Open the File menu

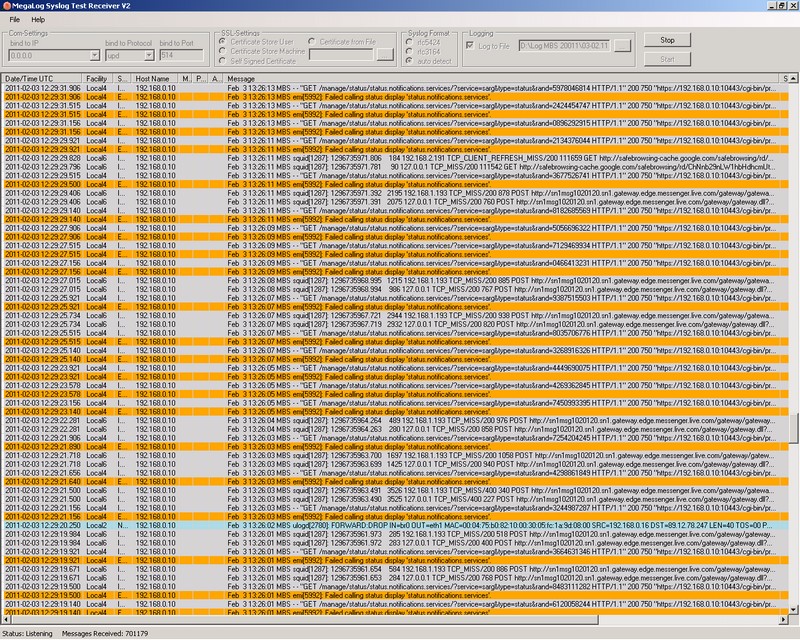click(x=14, y=19)
